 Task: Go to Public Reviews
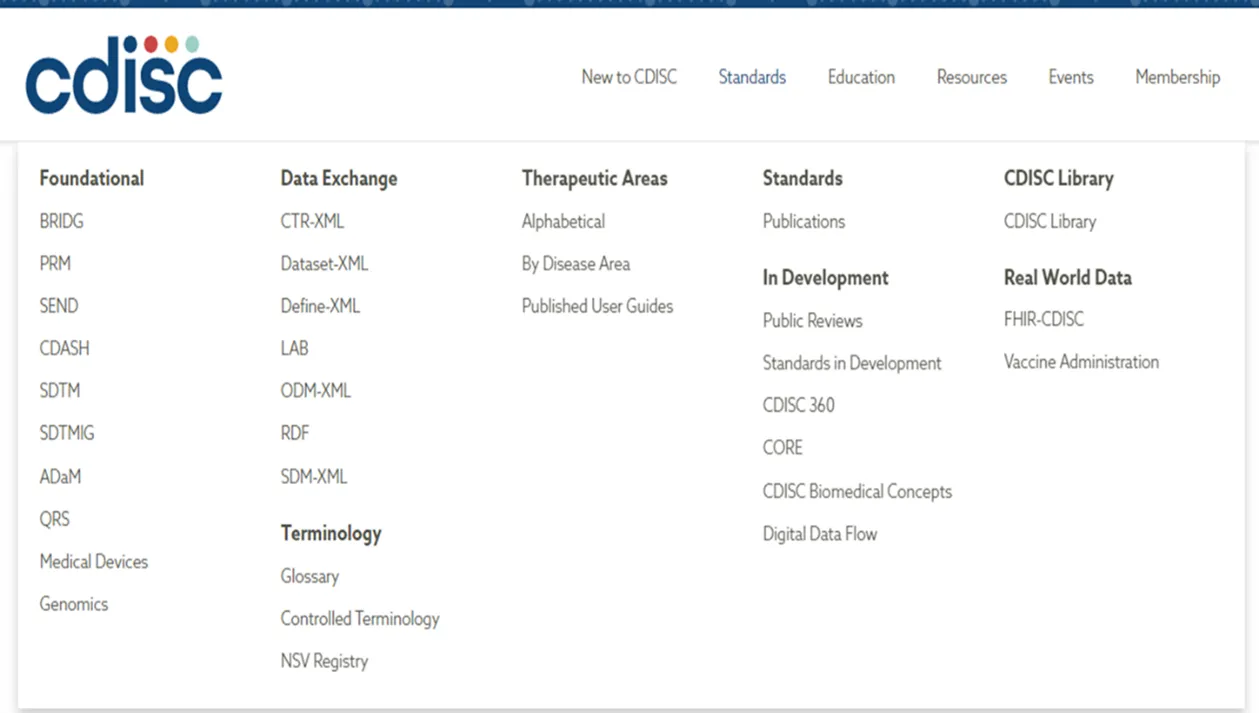click(812, 320)
